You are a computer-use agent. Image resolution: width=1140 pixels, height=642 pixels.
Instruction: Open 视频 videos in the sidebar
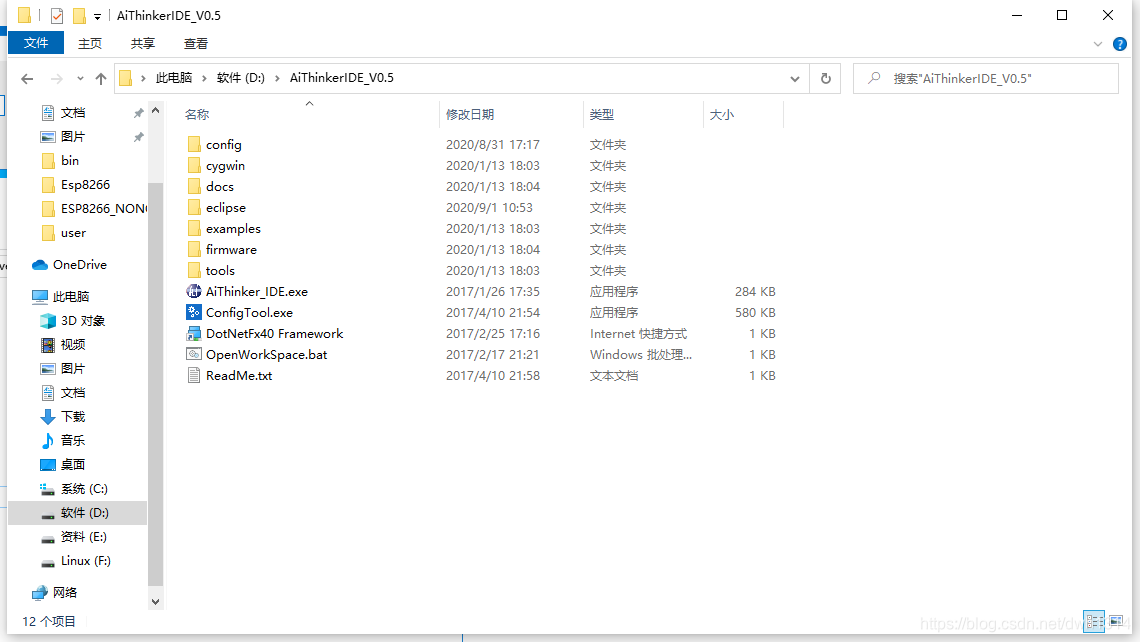pos(63,345)
